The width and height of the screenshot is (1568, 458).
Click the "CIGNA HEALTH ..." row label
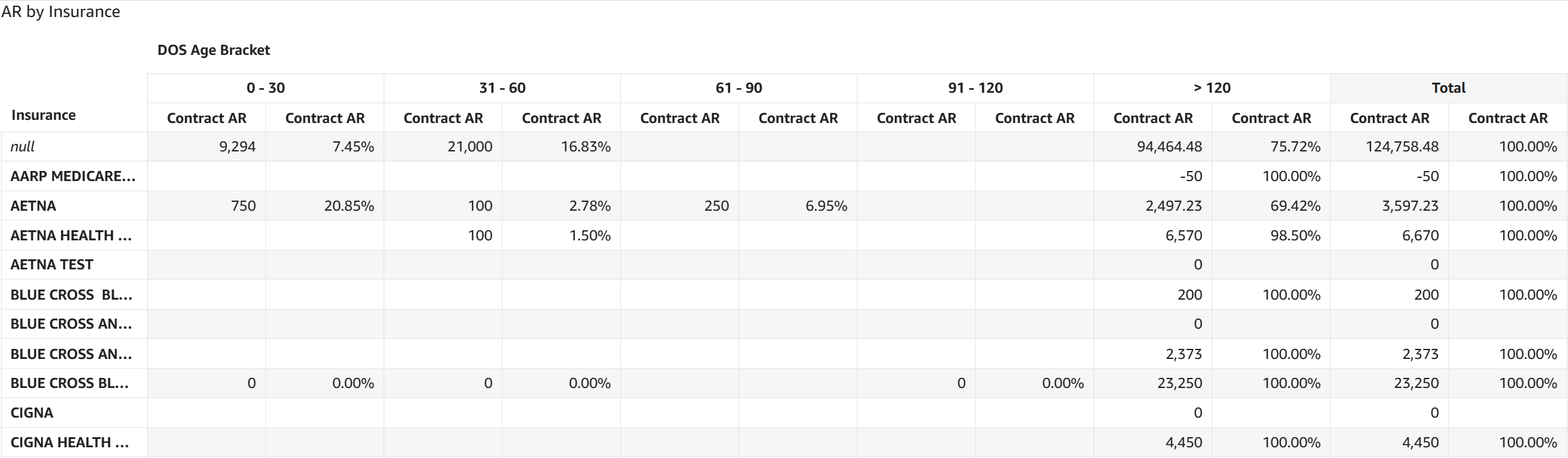click(69, 443)
